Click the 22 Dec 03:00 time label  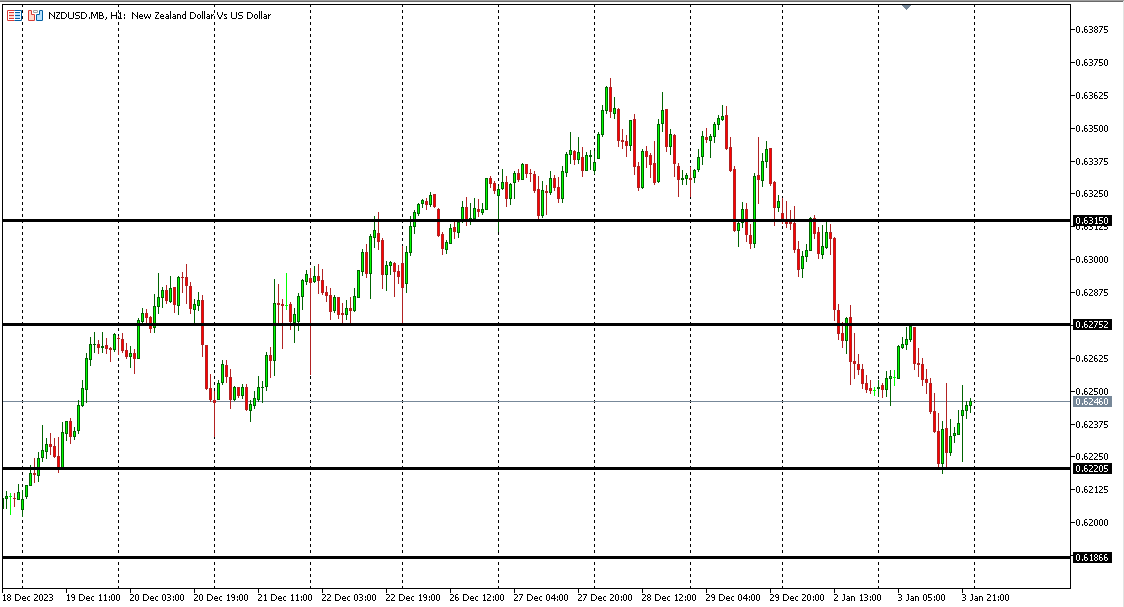(x=348, y=598)
